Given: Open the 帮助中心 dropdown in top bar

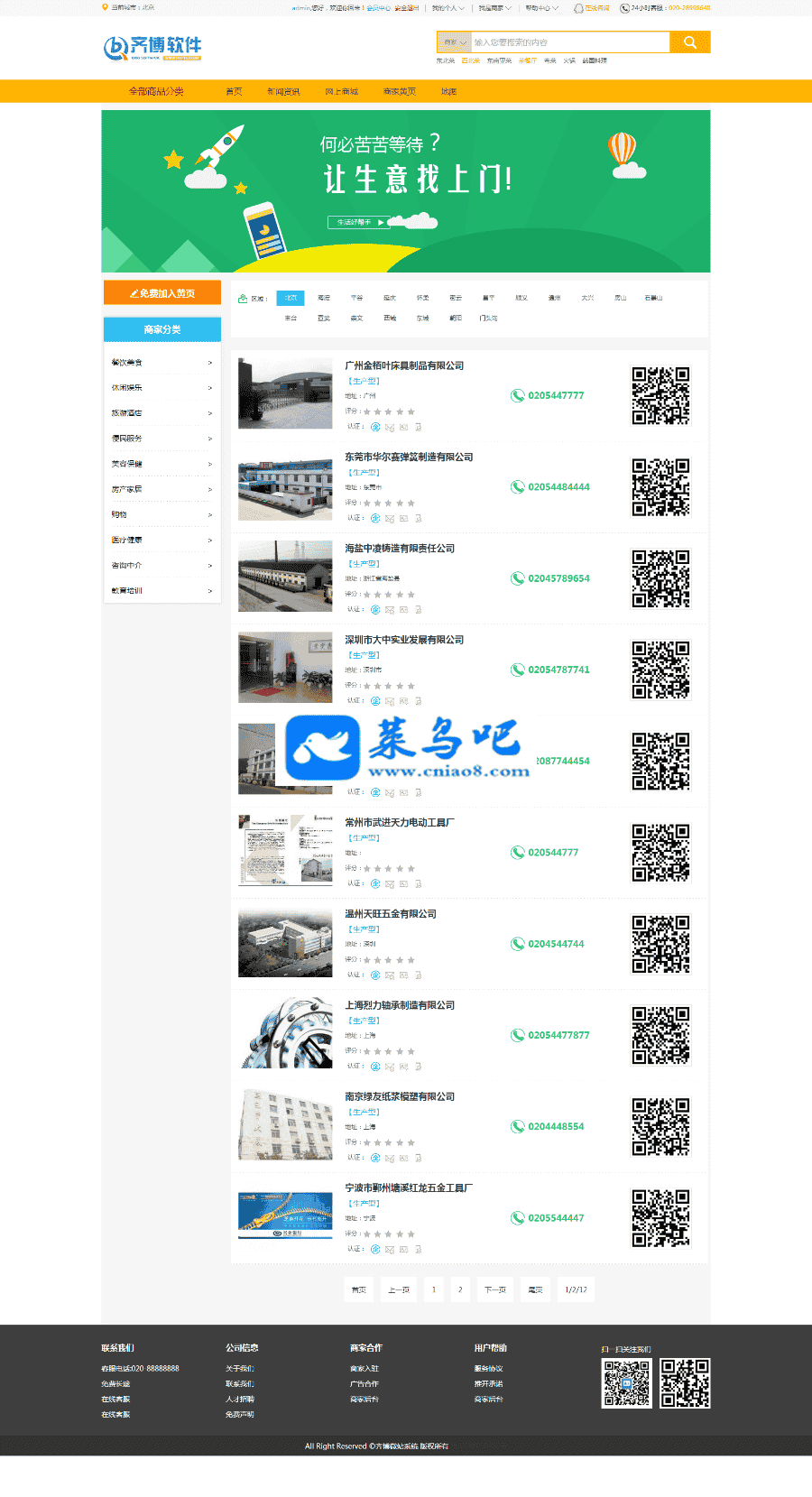Looking at the screenshot, I should pos(541,8).
